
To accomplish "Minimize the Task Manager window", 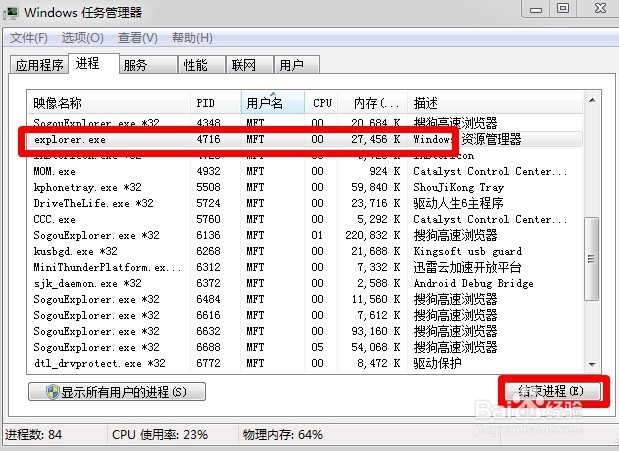I will click(536, 9).
